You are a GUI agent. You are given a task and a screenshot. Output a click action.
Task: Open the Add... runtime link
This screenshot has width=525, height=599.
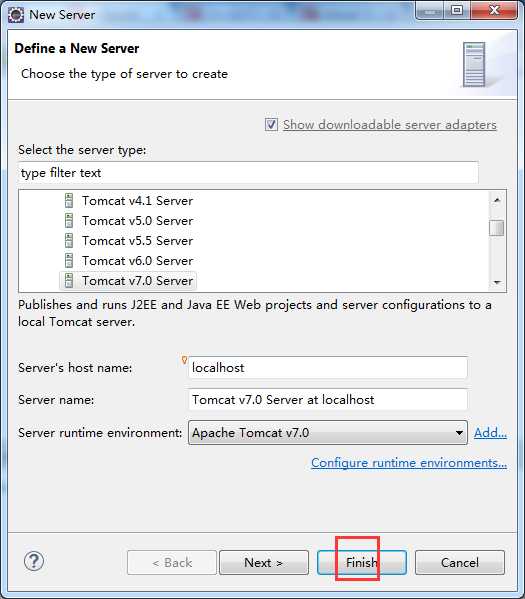(x=490, y=433)
